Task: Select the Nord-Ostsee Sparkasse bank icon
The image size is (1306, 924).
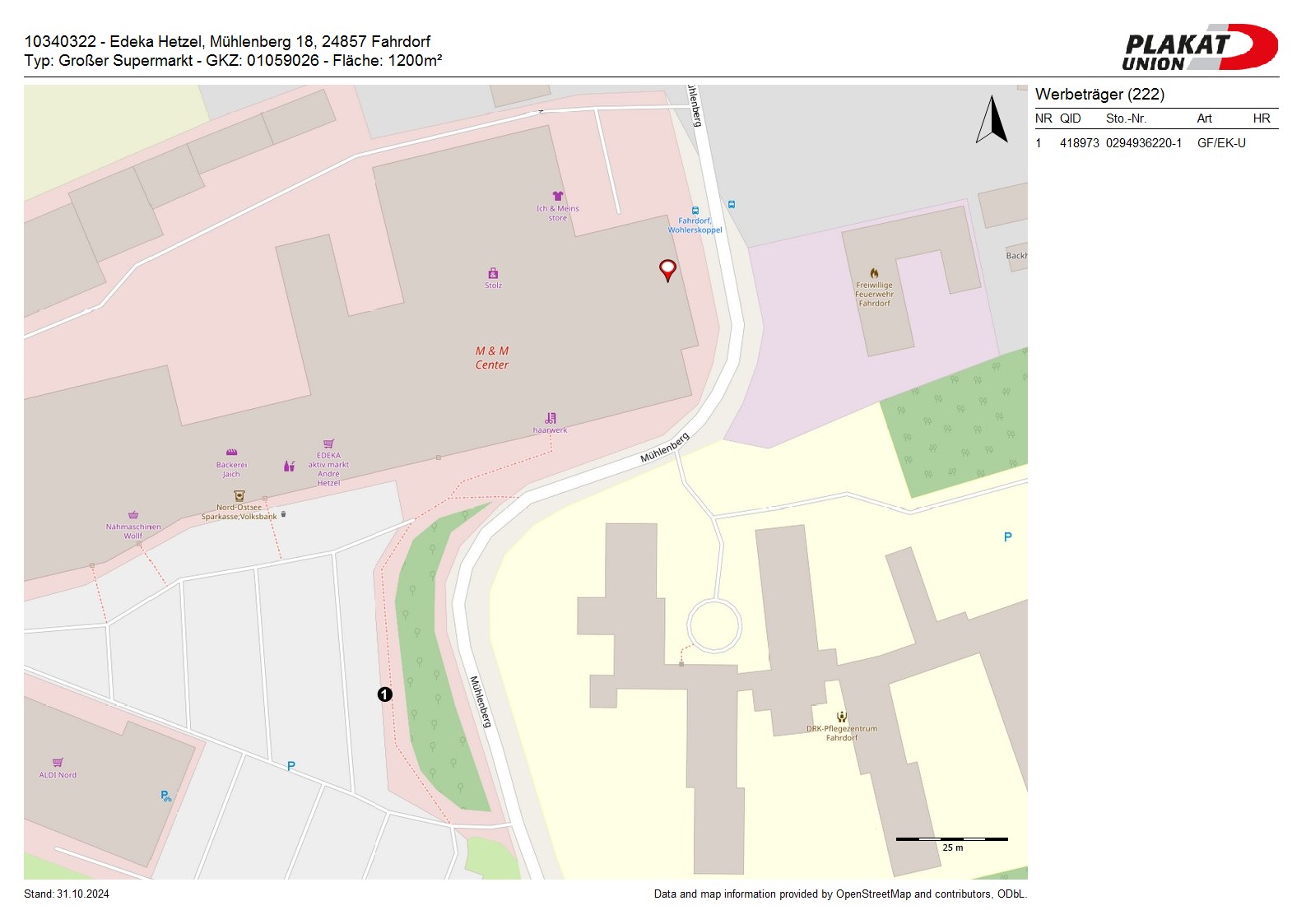Action: click(x=239, y=496)
